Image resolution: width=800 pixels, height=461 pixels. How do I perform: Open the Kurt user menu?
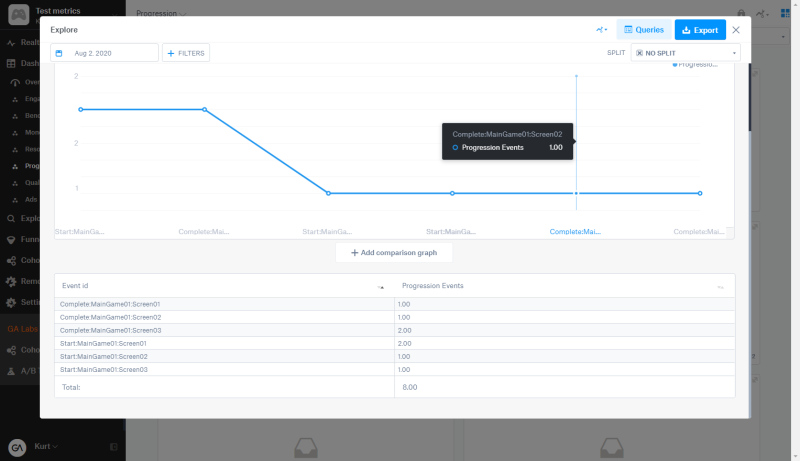[46, 446]
